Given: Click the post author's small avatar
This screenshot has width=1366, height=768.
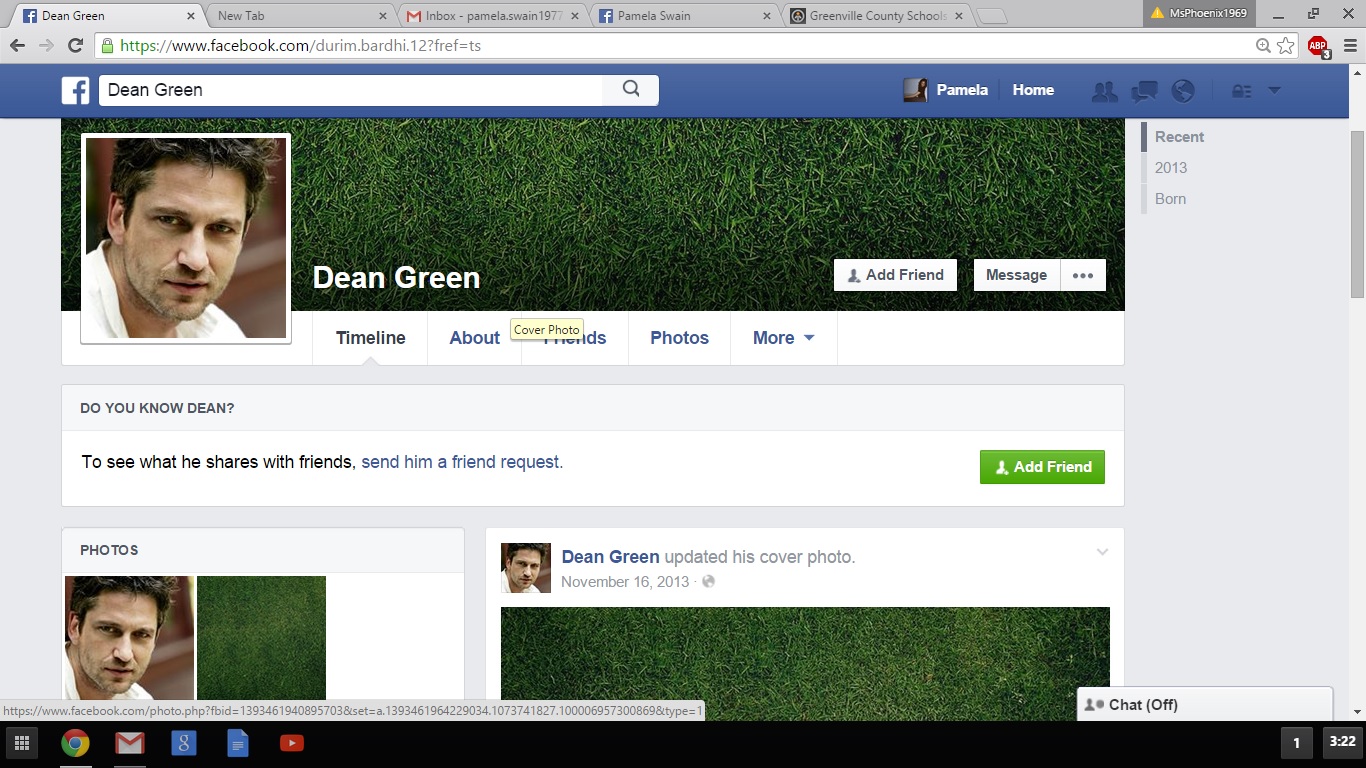Looking at the screenshot, I should (x=526, y=568).
